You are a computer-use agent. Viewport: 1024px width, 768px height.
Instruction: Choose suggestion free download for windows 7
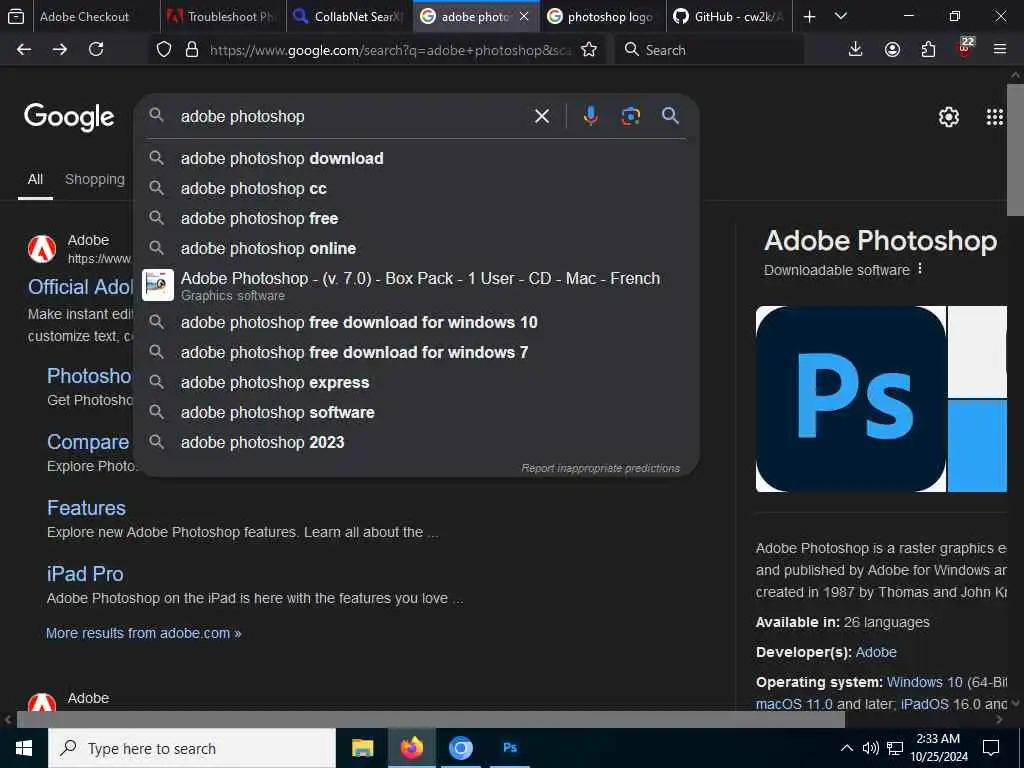pyautogui.click(x=417, y=352)
